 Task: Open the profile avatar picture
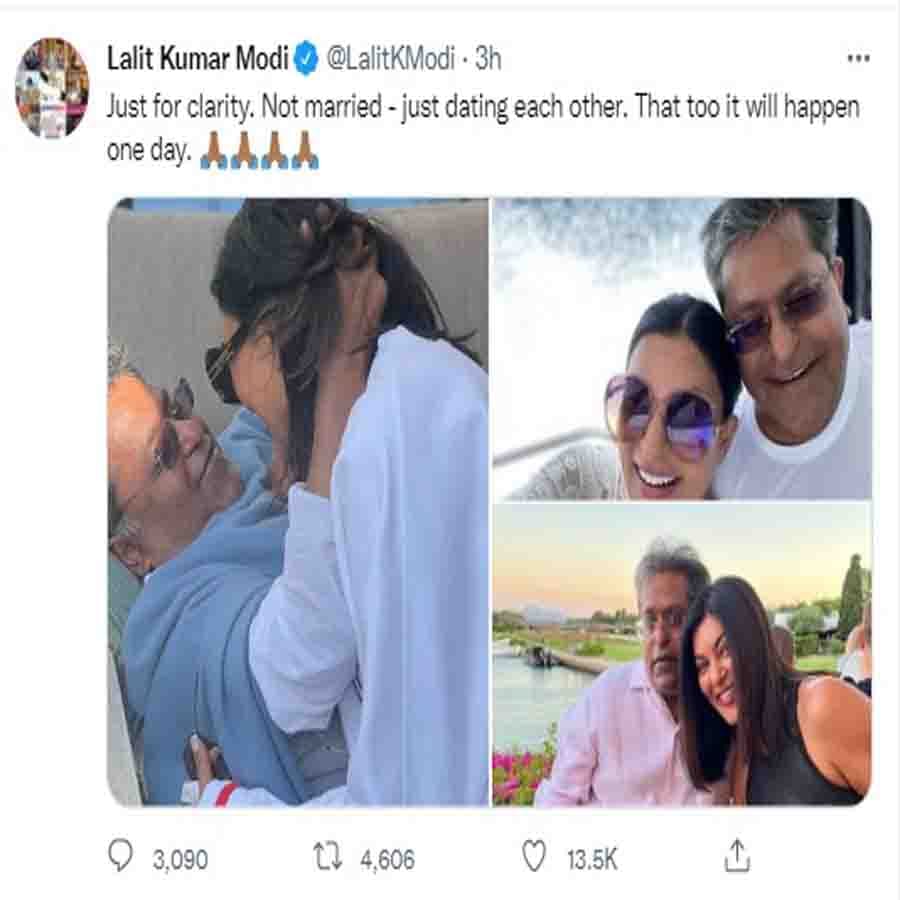click(52, 88)
